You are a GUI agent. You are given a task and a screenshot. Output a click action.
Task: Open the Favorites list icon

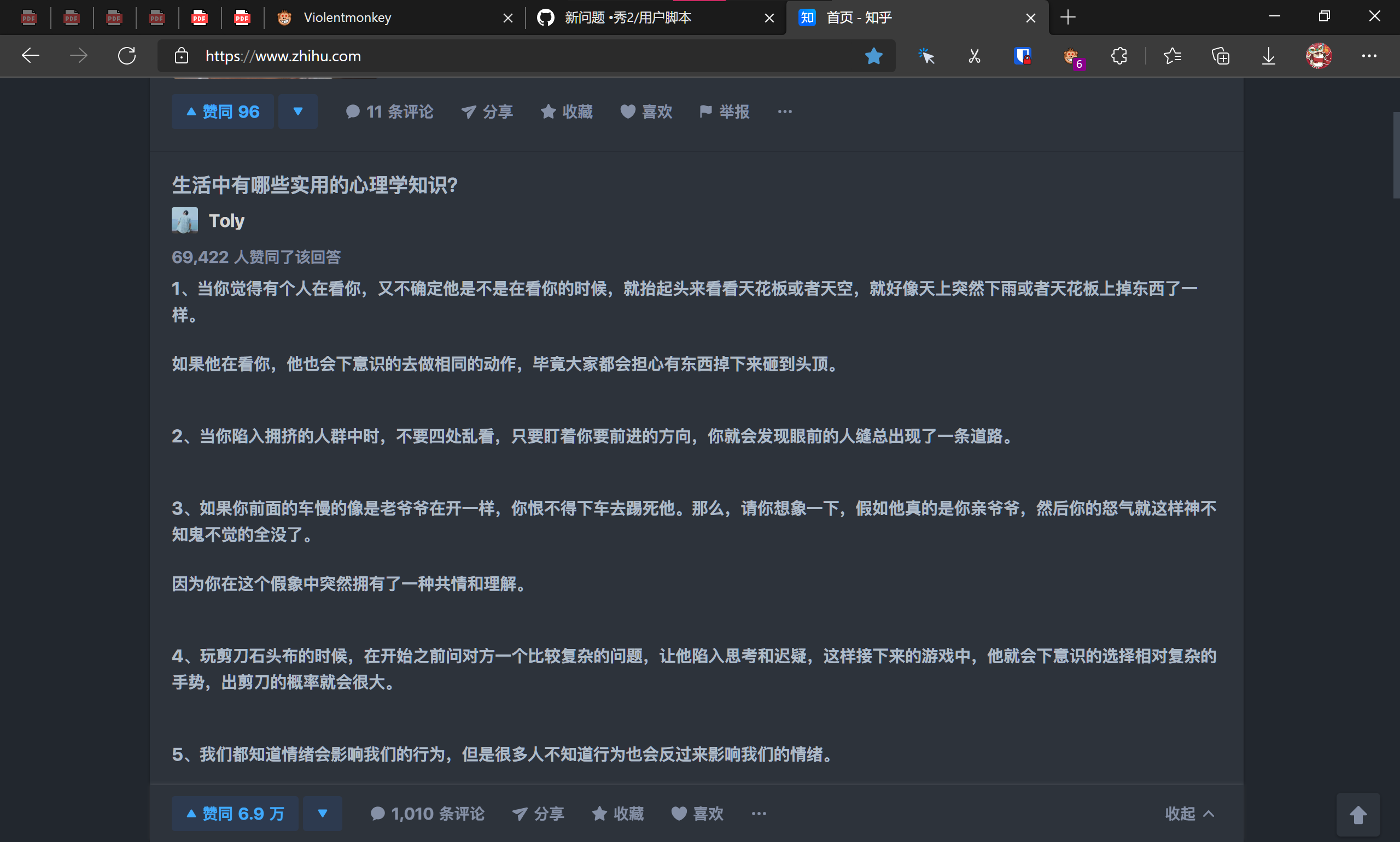(1172, 56)
